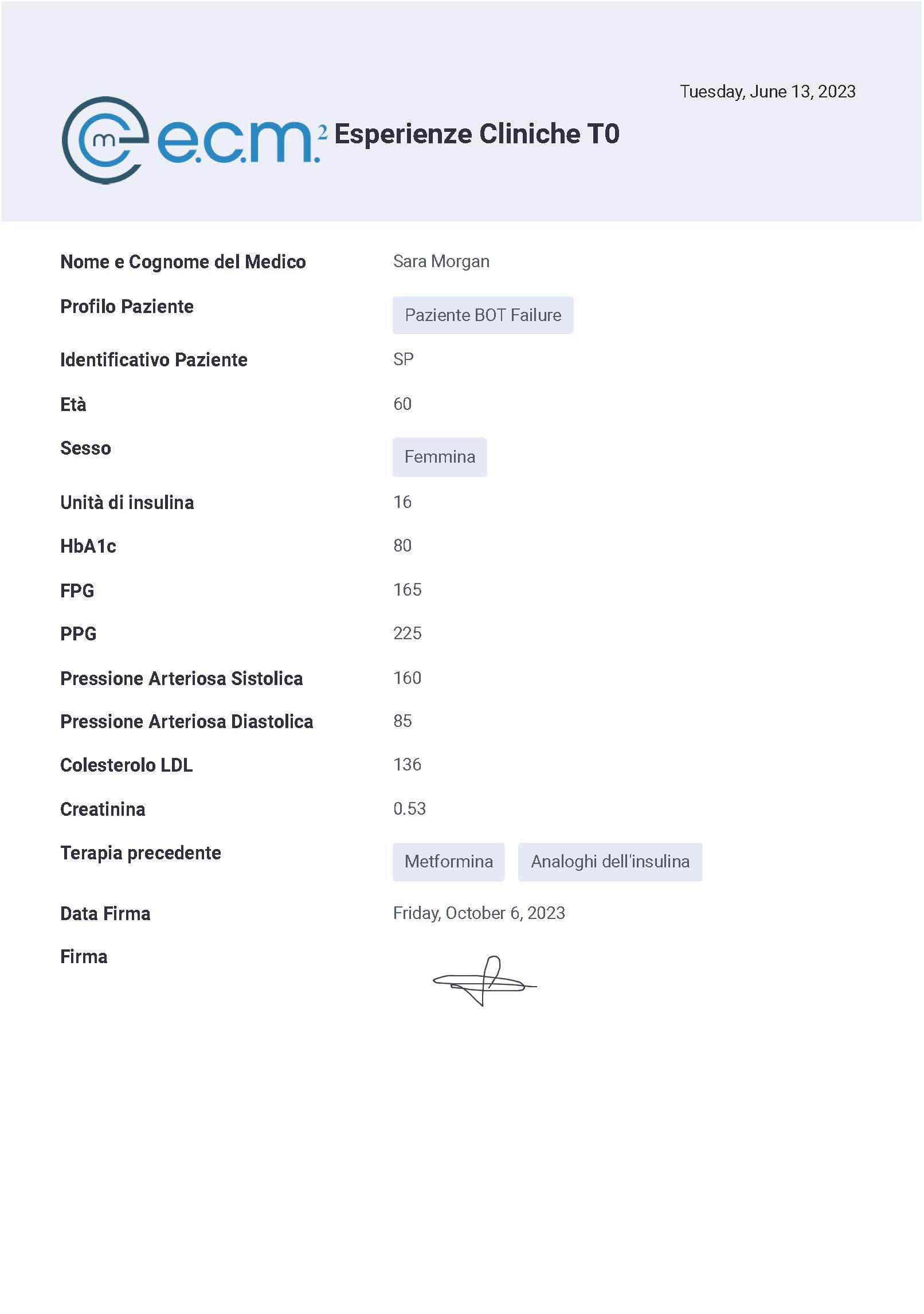Viewport: 924px width, 1314px height.
Task: Click the HbA1c value 80
Action: [x=402, y=546]
